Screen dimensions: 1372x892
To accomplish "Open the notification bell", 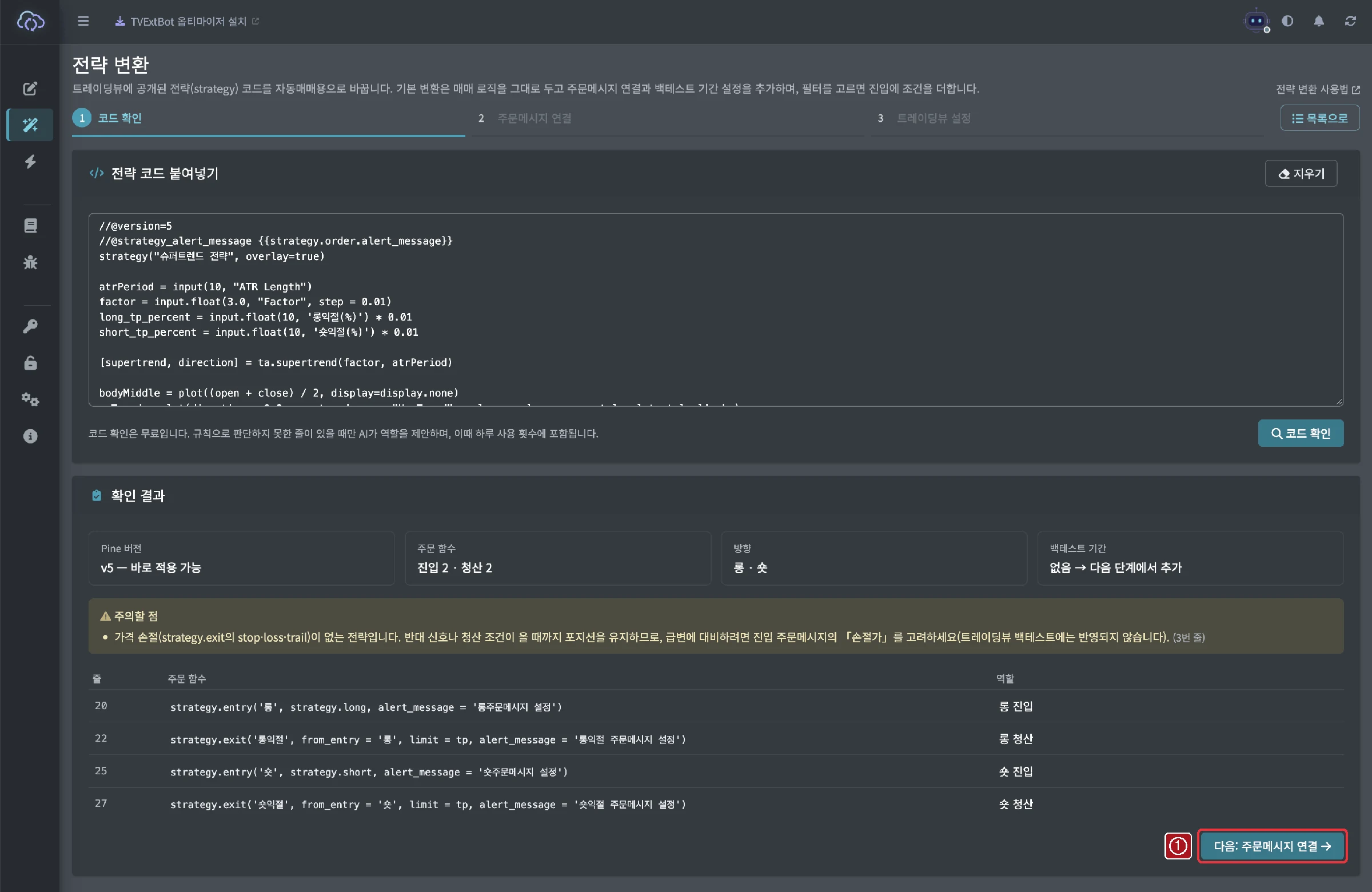I will 1319,21.
